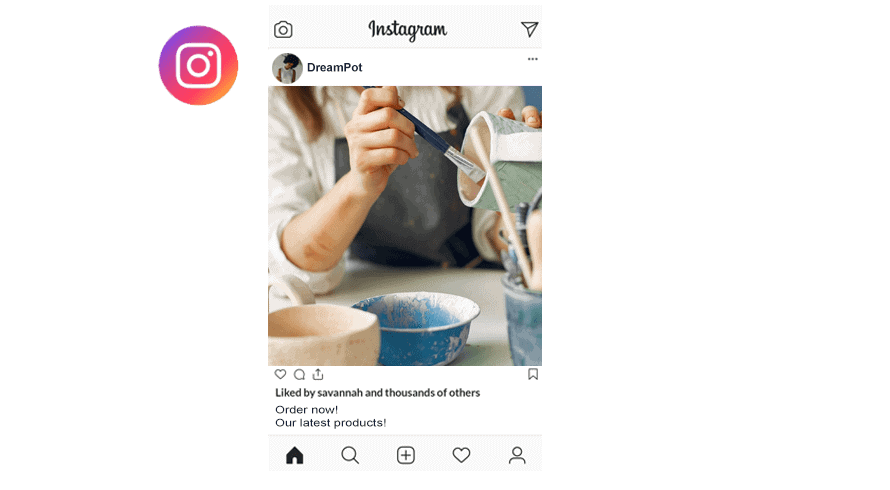Open Search tab magnifier icon

(350, 455)
